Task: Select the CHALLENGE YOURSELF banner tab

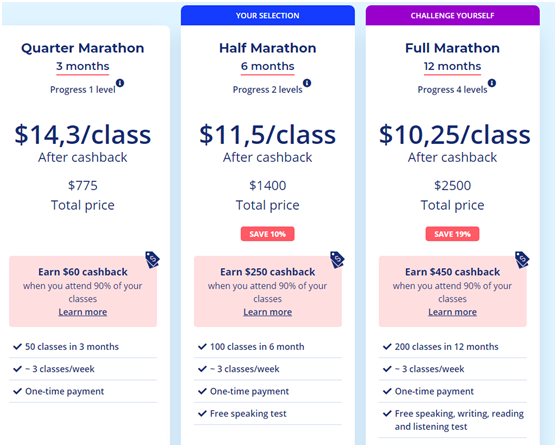Action: [453, 15]
